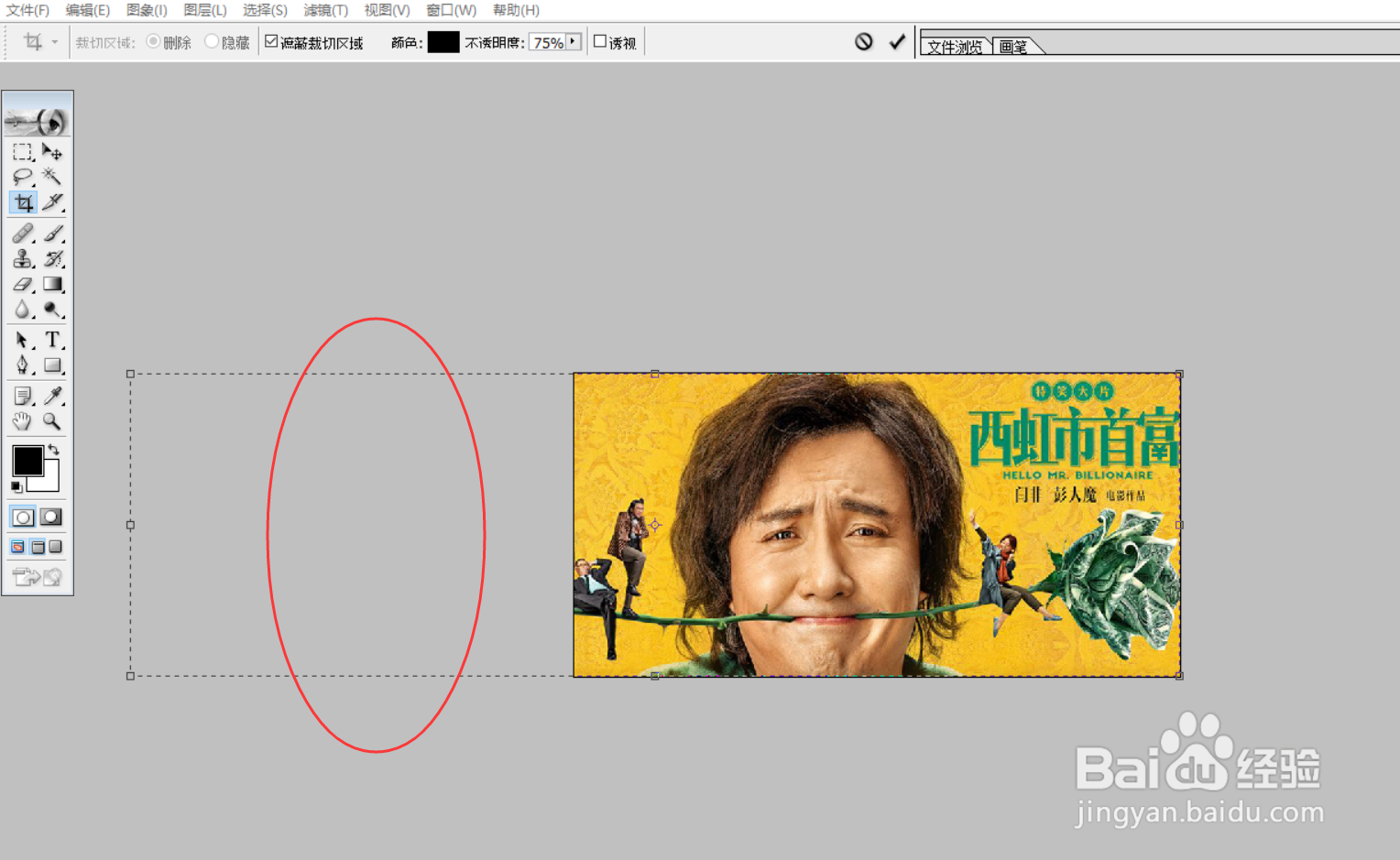Select the Eraser tool
The image size is (1400, 860).
(x=23, y=284)
